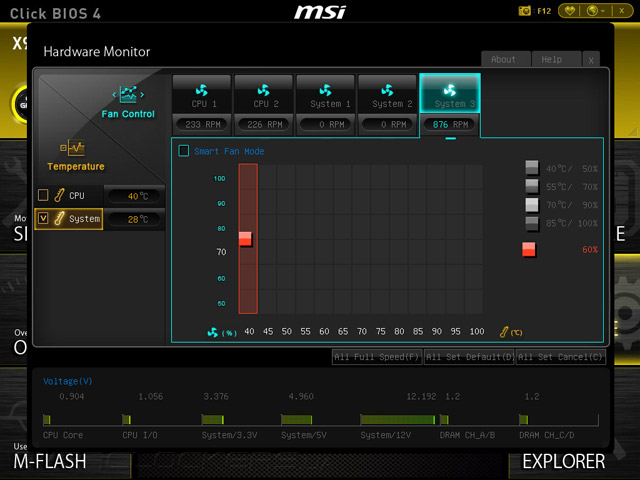
Task: Select the CPU 2 fan tab
Action: coord(264,94)
